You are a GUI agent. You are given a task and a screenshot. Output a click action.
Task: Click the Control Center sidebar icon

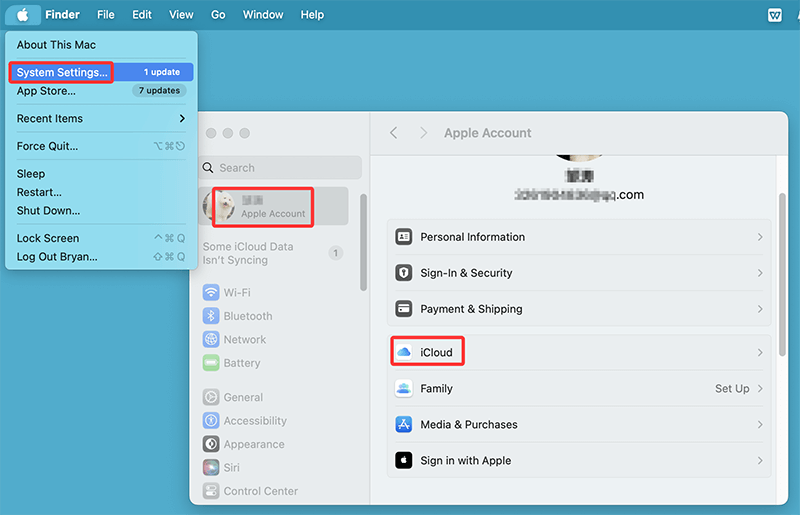[211, 491]
